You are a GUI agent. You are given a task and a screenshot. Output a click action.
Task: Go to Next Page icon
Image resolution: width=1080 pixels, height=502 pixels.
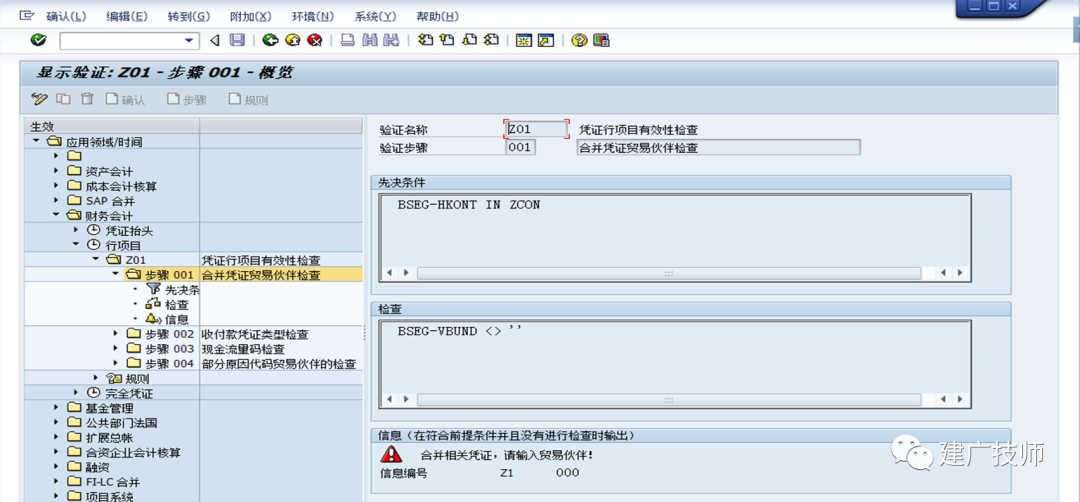pyautogui.click(x=469, y=41)
